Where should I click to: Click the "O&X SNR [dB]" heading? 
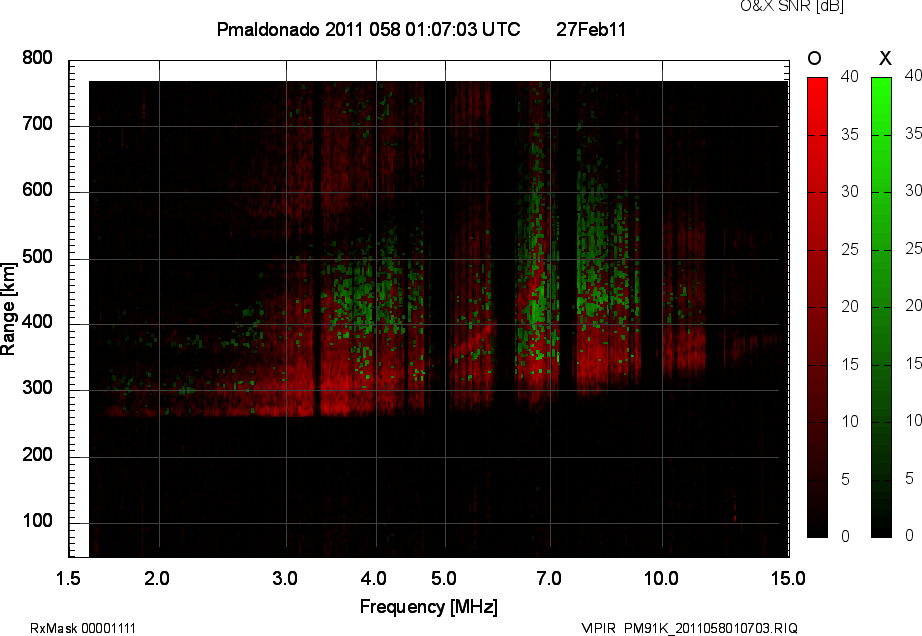point(792,6)
